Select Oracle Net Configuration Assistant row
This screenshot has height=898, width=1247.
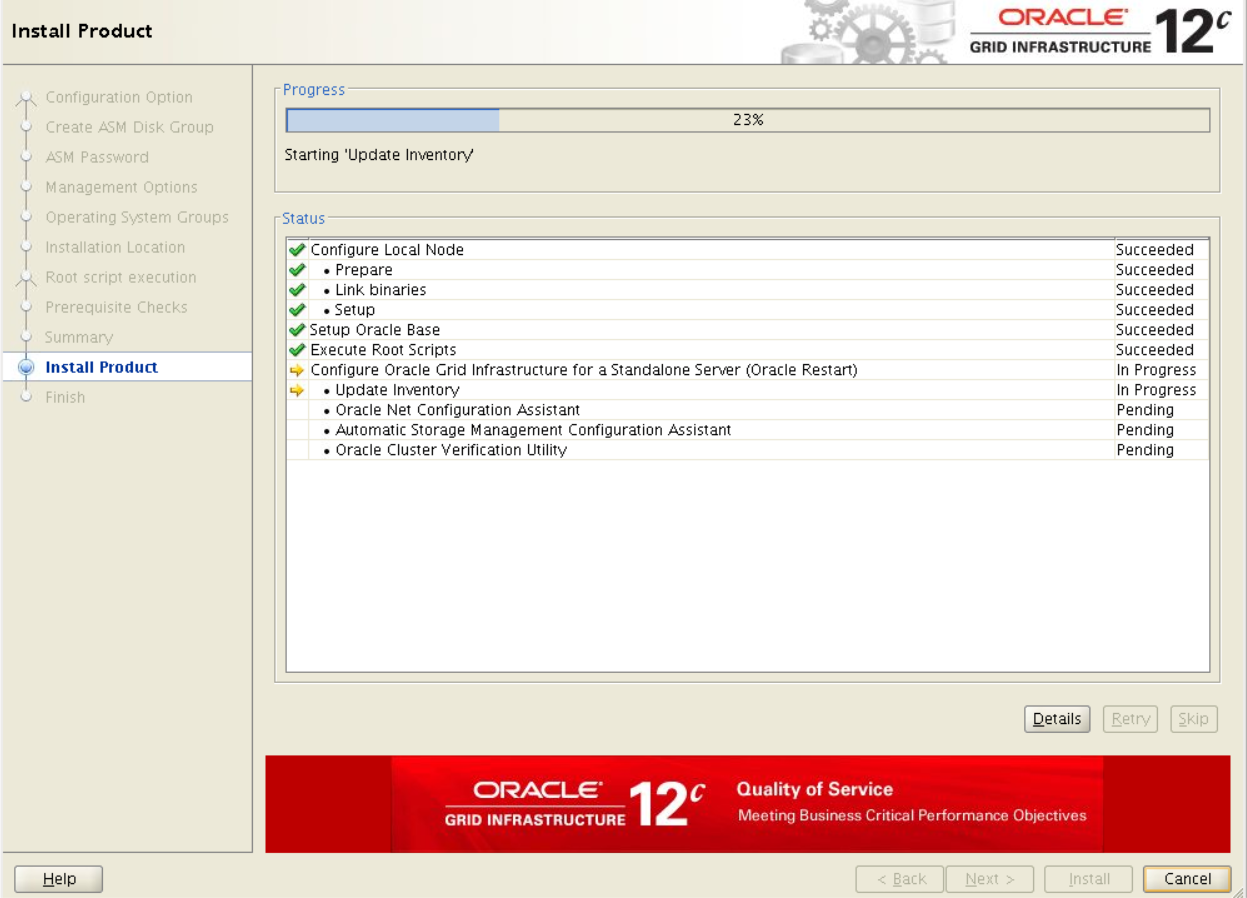(x=457, y=410)
